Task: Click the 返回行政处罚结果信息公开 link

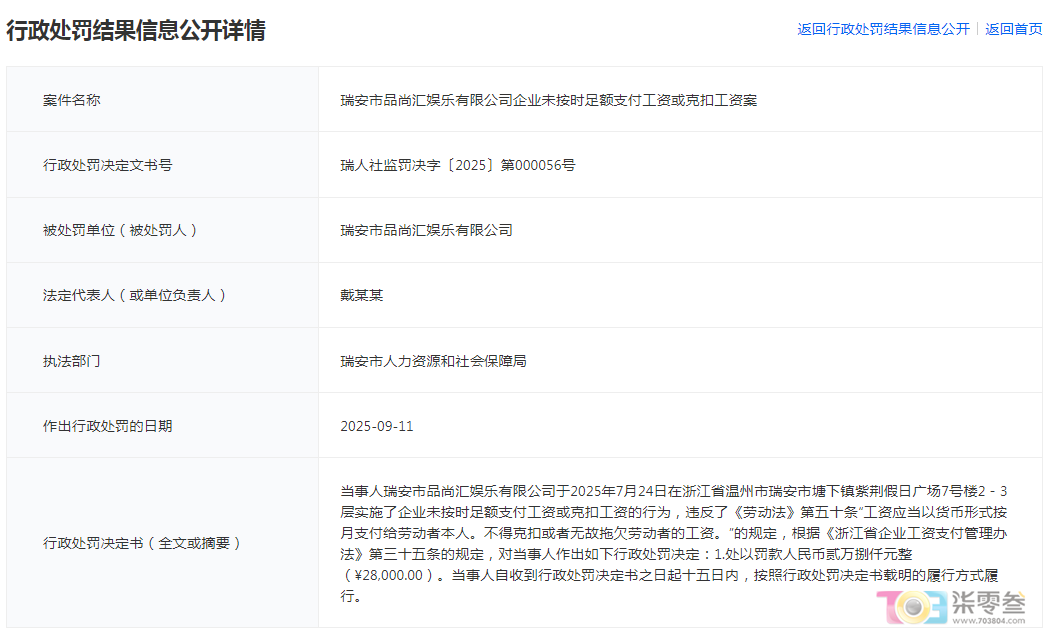Action: pyautogui.click(x=883, y=29)
